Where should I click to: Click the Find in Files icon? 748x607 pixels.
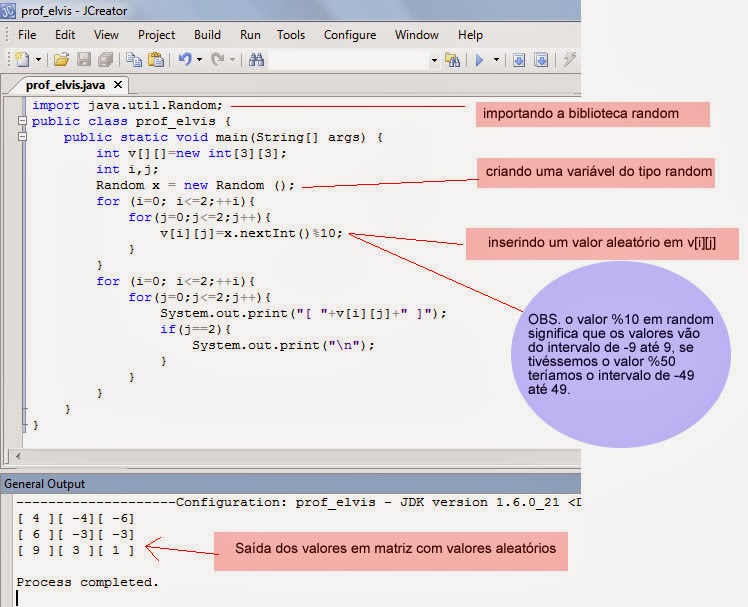click(452, 60)
